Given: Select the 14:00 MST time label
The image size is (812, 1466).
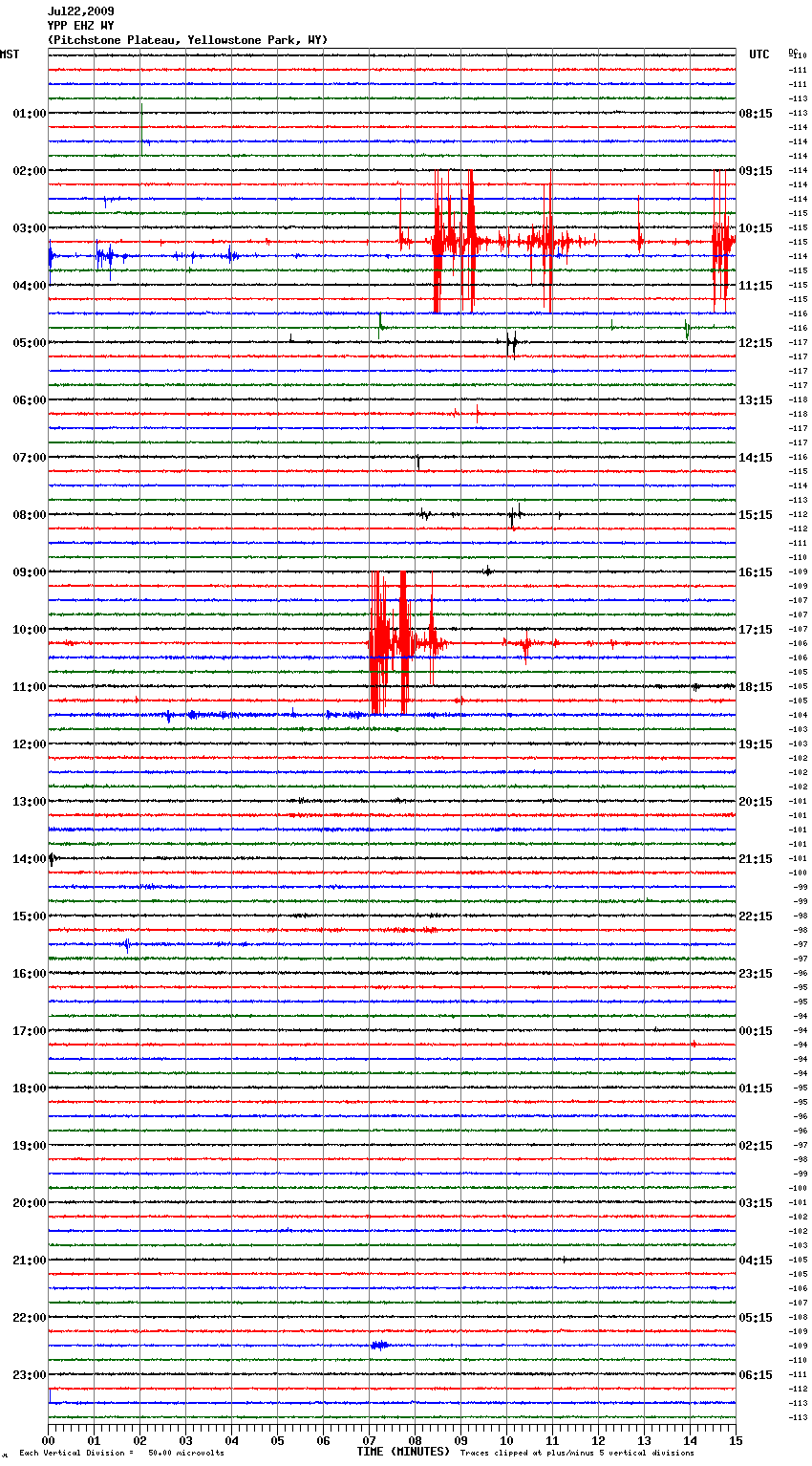Looking at the screenshot, I should (x=30, y=859).
